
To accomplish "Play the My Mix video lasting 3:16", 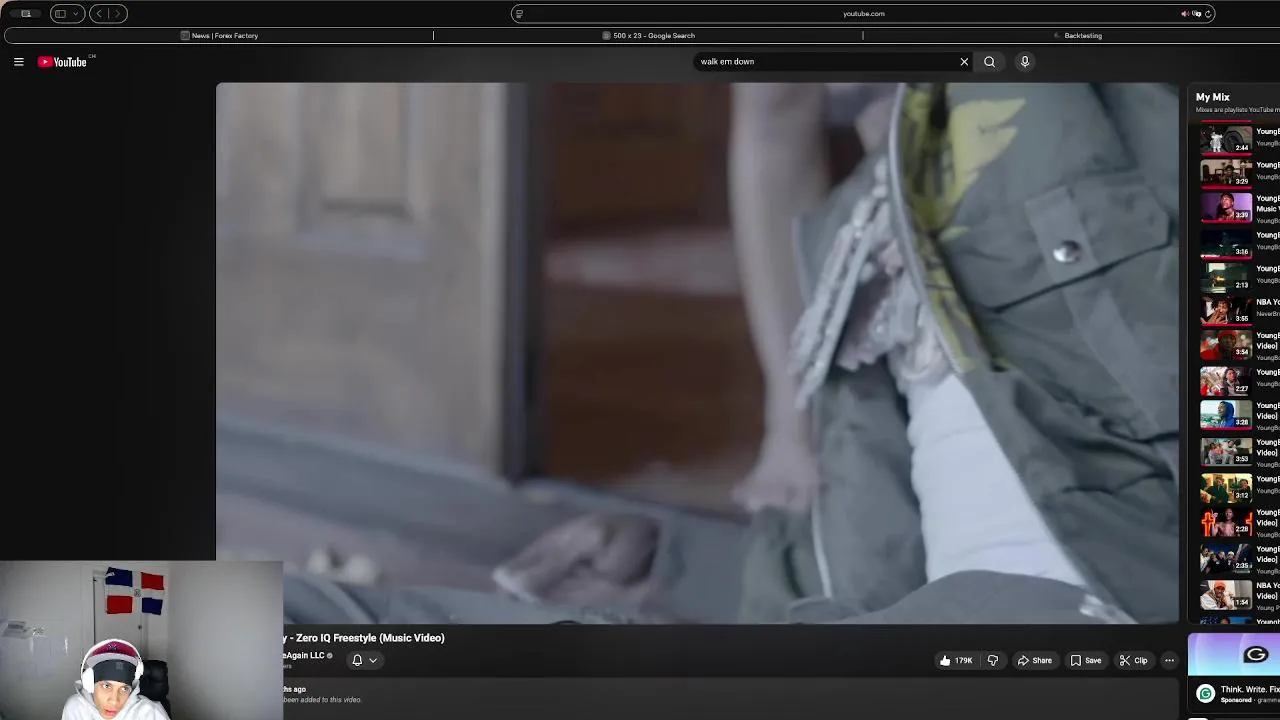I will pos(1225,243).
